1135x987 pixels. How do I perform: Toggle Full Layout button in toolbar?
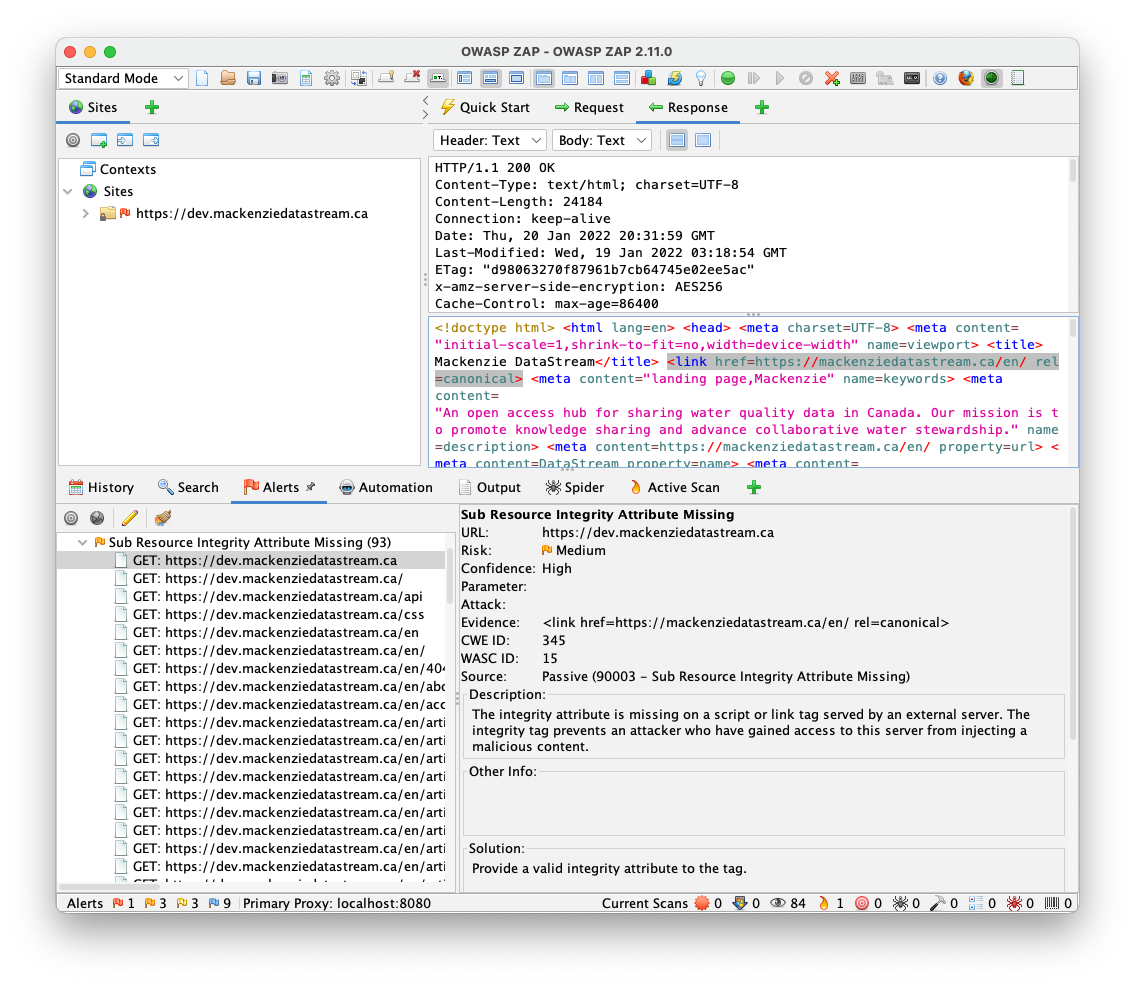(x=517, y=78)
